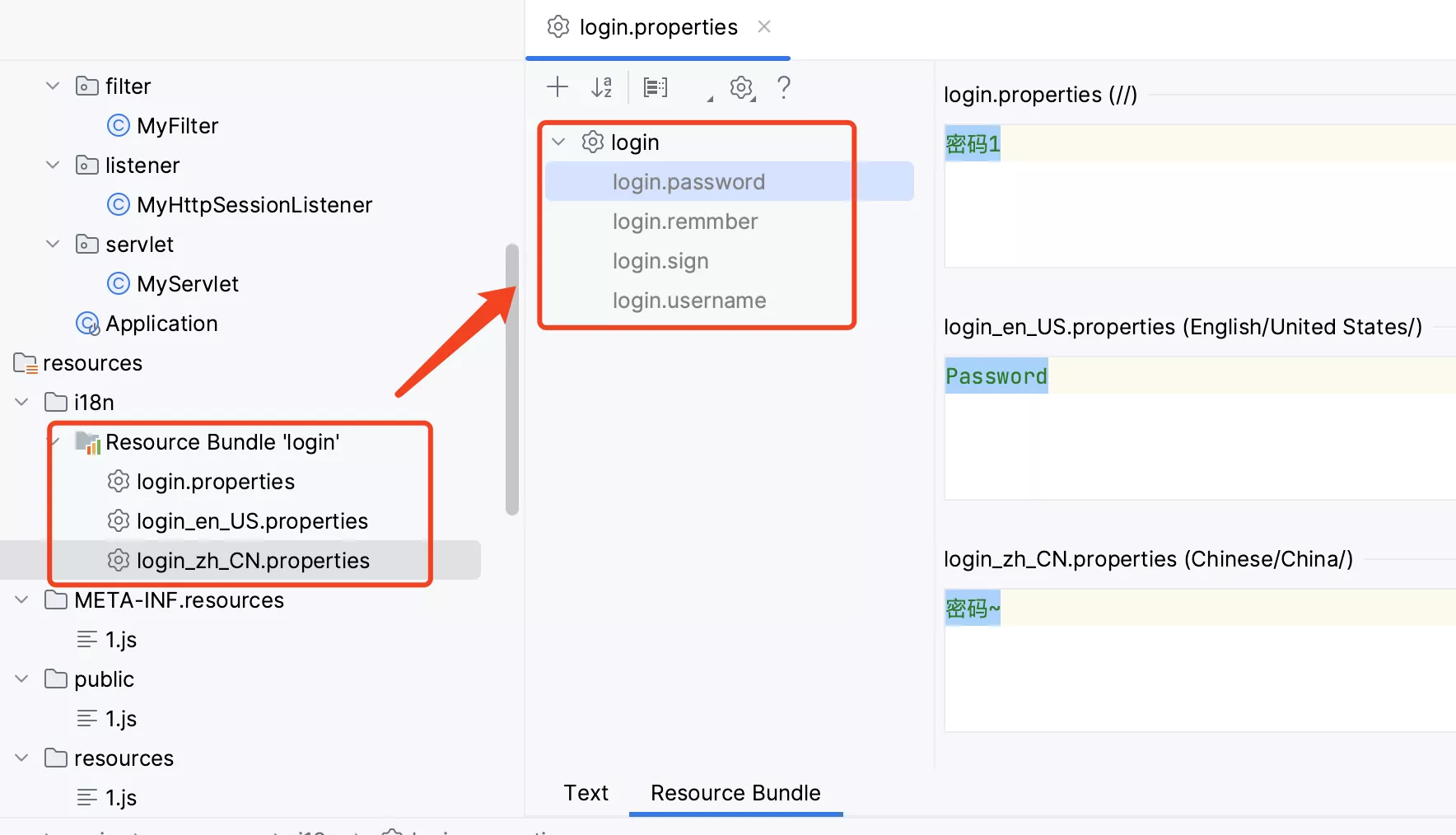Screen dimensions: 1456x835
Task: Click the Resource Bundle 'login' icon
Action: 87,442
